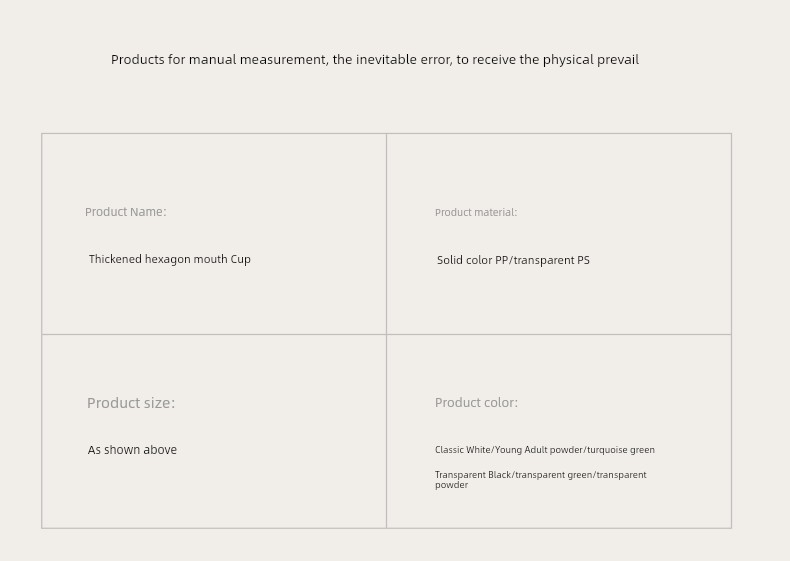This screenshot has height=561, width=790.
Task: Click the 'As shown above' text
Action: pos(133,450)
